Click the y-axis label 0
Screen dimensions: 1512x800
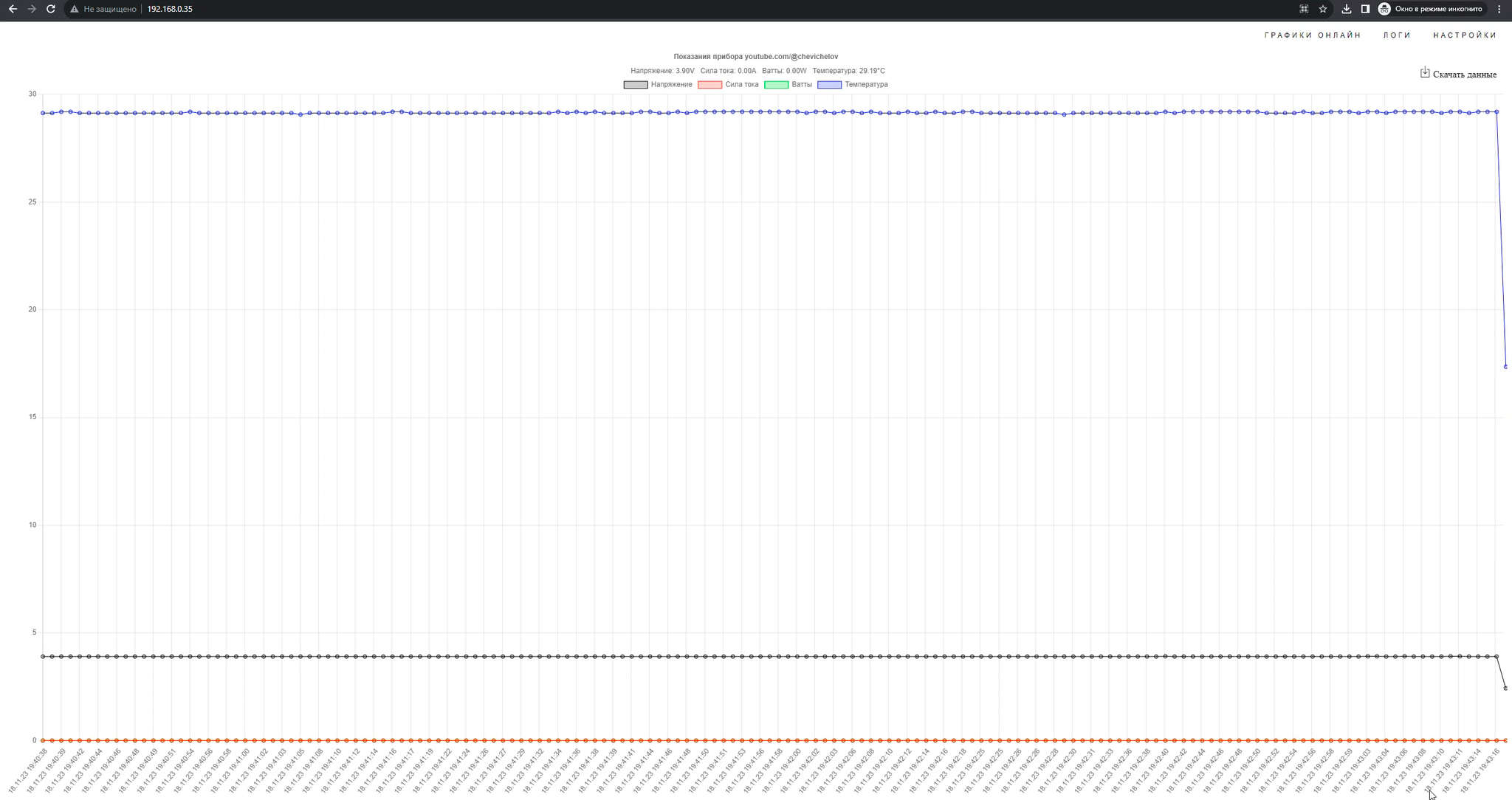(x=34, y=740)
